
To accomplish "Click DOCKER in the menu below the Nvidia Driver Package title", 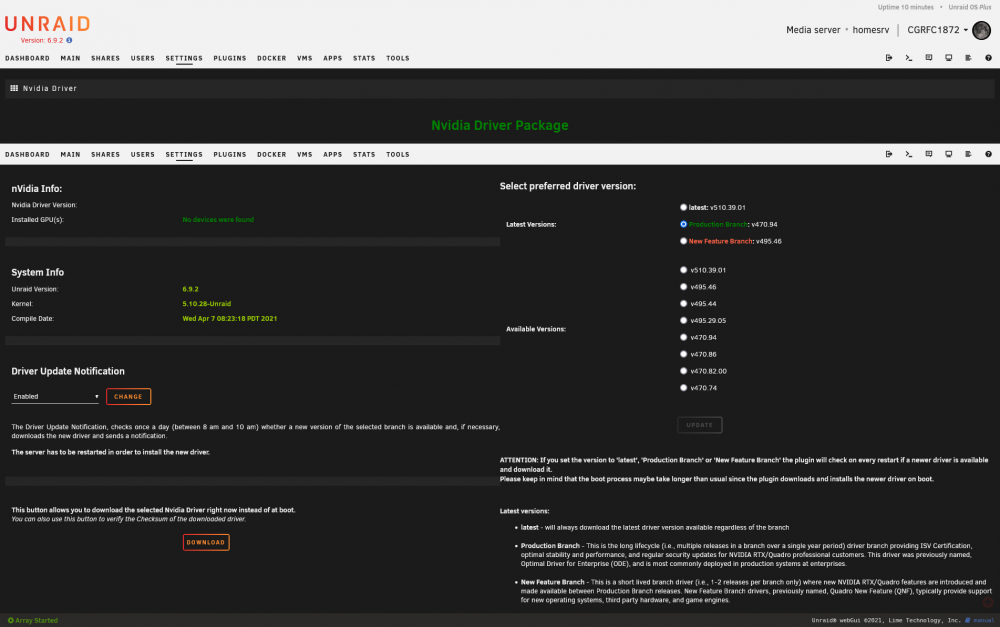I will (272, 154).
